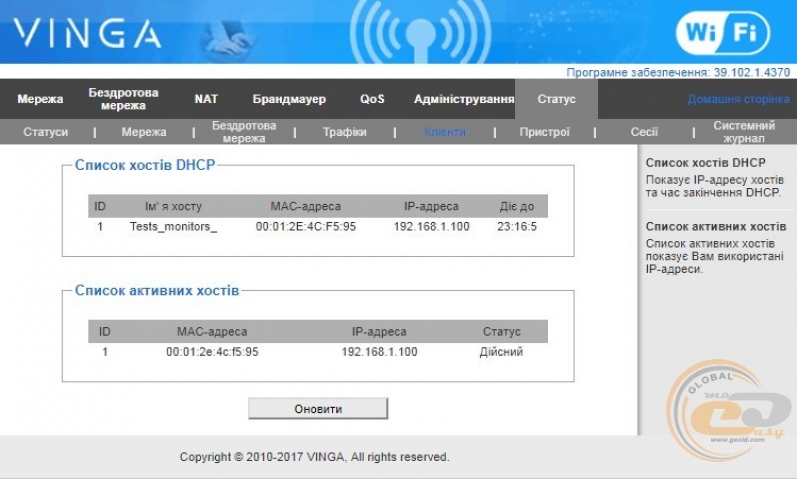Switch to the Трафіки subtab
Viewport: 797px width, 479px height.
345,132
